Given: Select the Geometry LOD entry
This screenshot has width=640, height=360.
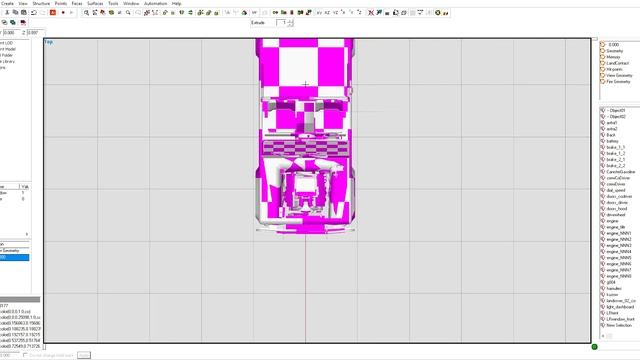Looking at the screenshot, I should click(615, 51).
